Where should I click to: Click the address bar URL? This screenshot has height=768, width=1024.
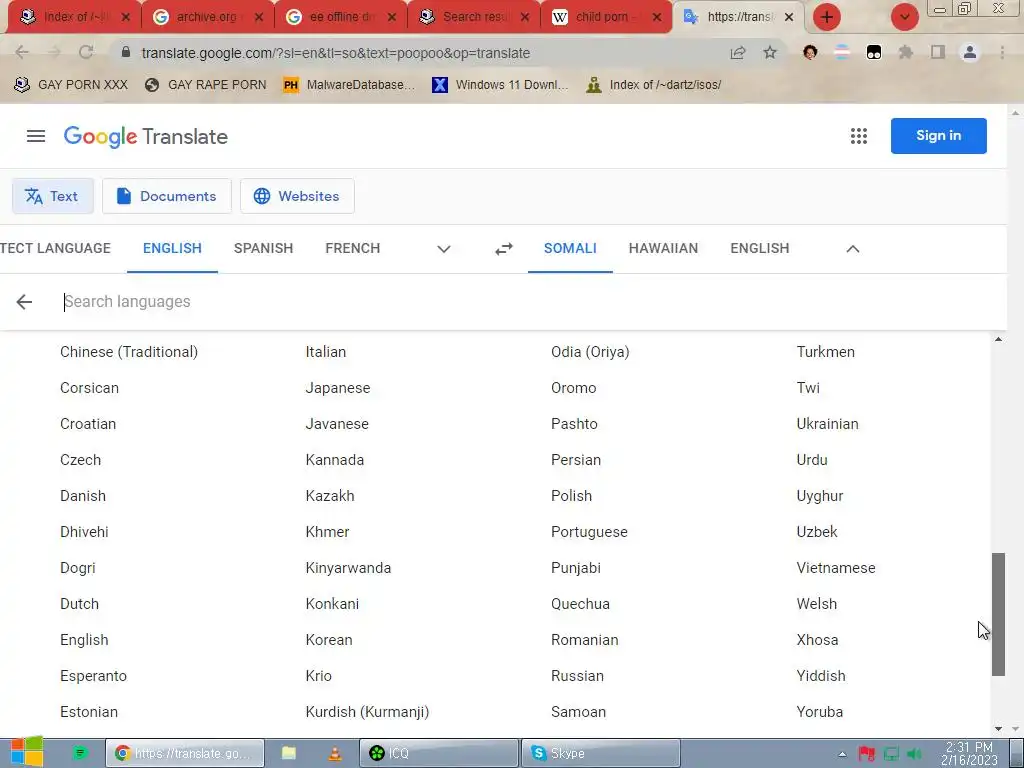[336, 53]
